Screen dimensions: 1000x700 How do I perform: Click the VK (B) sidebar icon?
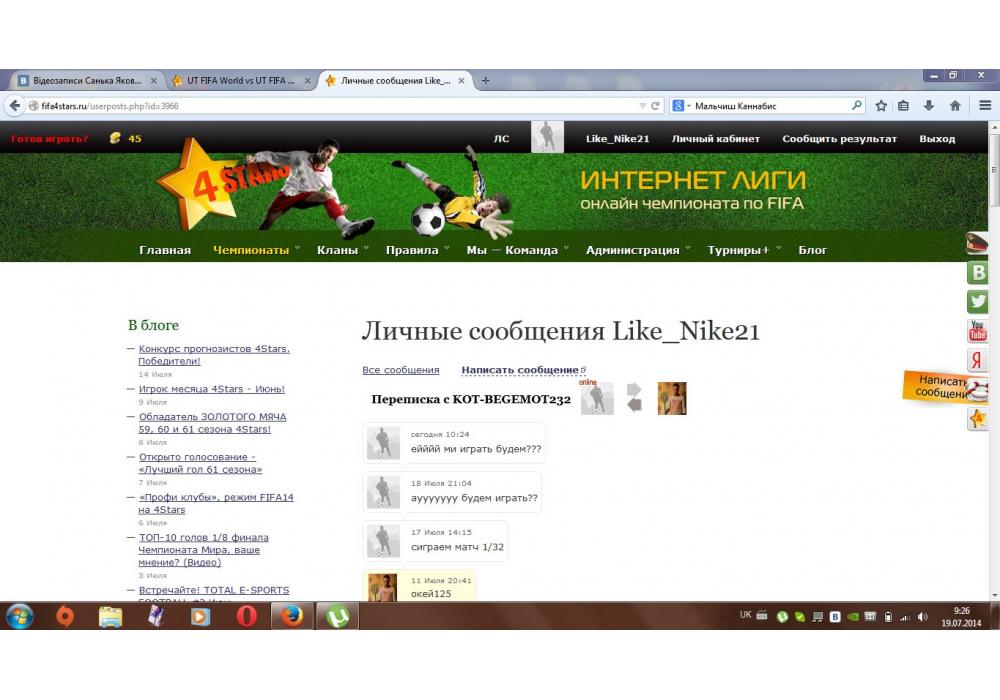(x=977, y=272)
